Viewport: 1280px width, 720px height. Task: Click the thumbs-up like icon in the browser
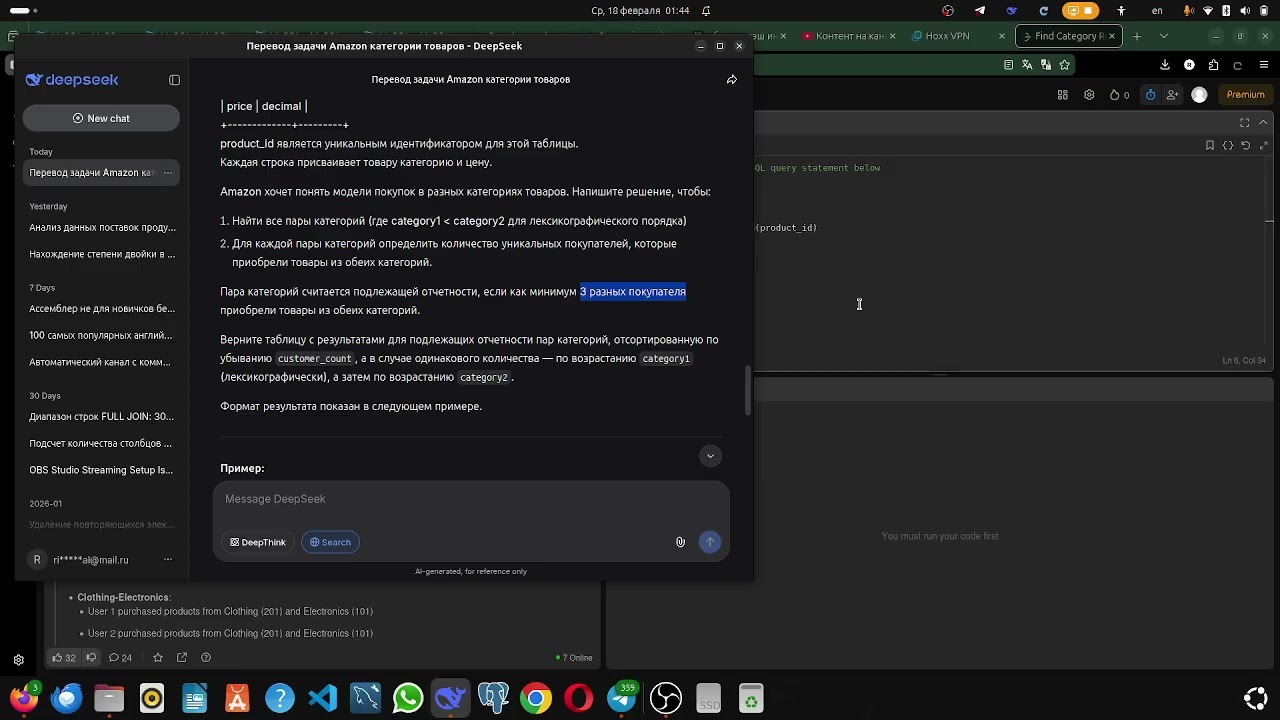58,658
